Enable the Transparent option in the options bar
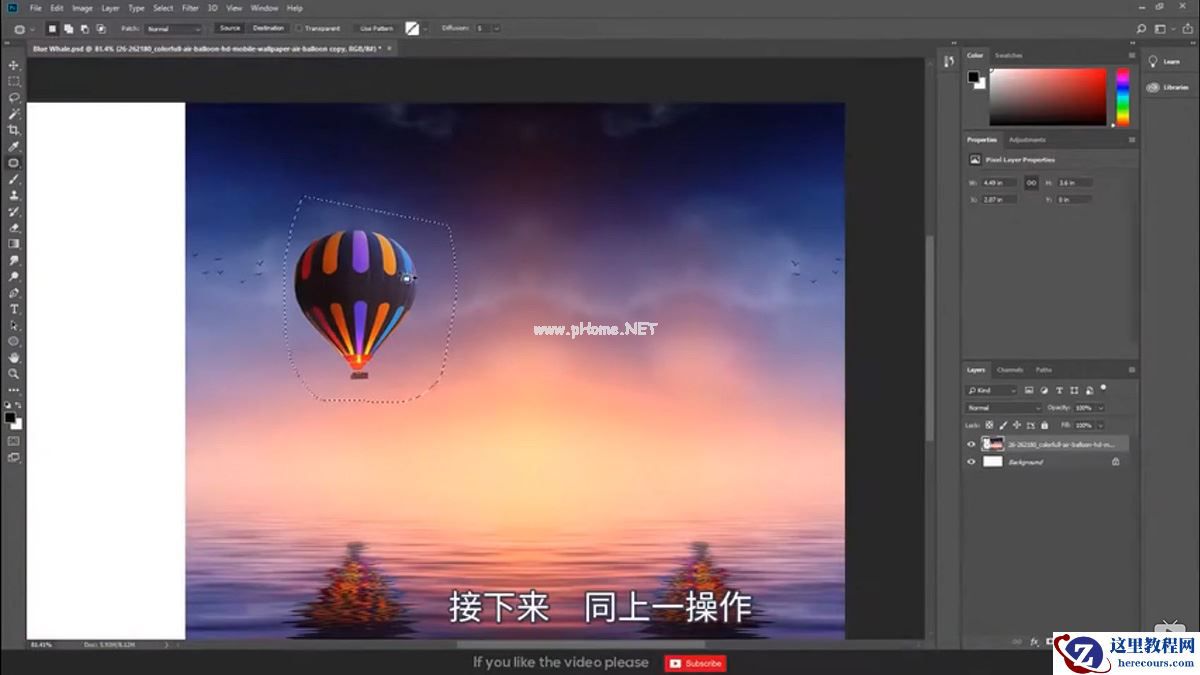Screen dimensions: 1200x675 (x=300, y=28)
